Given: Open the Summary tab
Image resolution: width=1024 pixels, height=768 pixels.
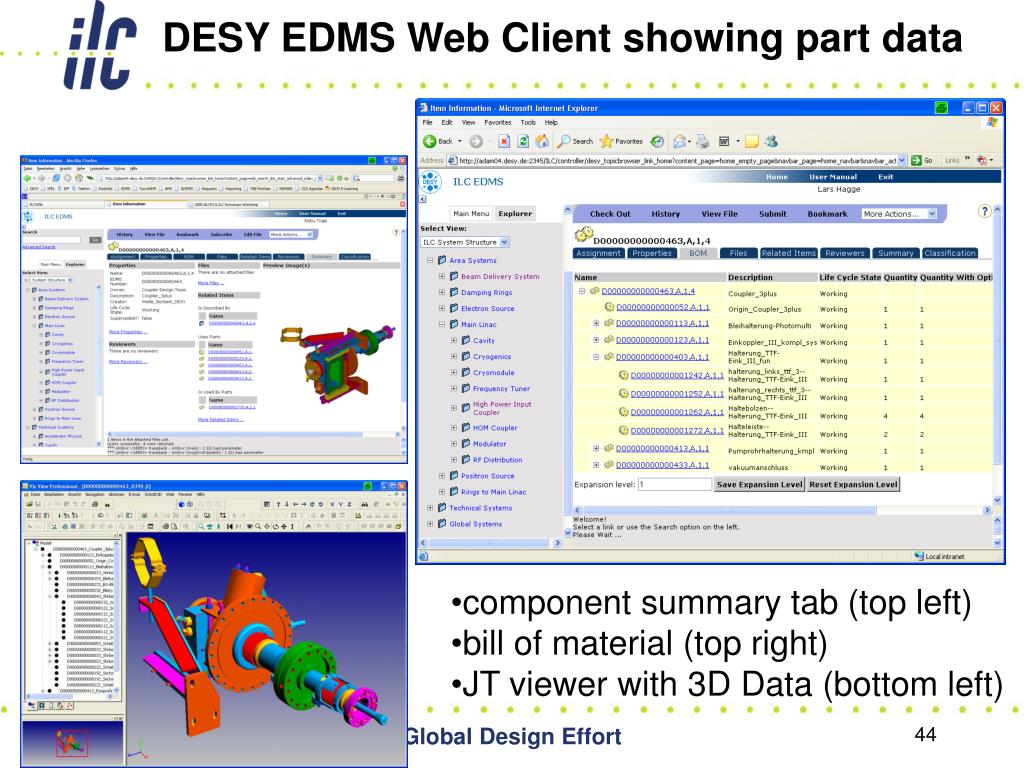Looking at the screenshot, I should 895,253.
